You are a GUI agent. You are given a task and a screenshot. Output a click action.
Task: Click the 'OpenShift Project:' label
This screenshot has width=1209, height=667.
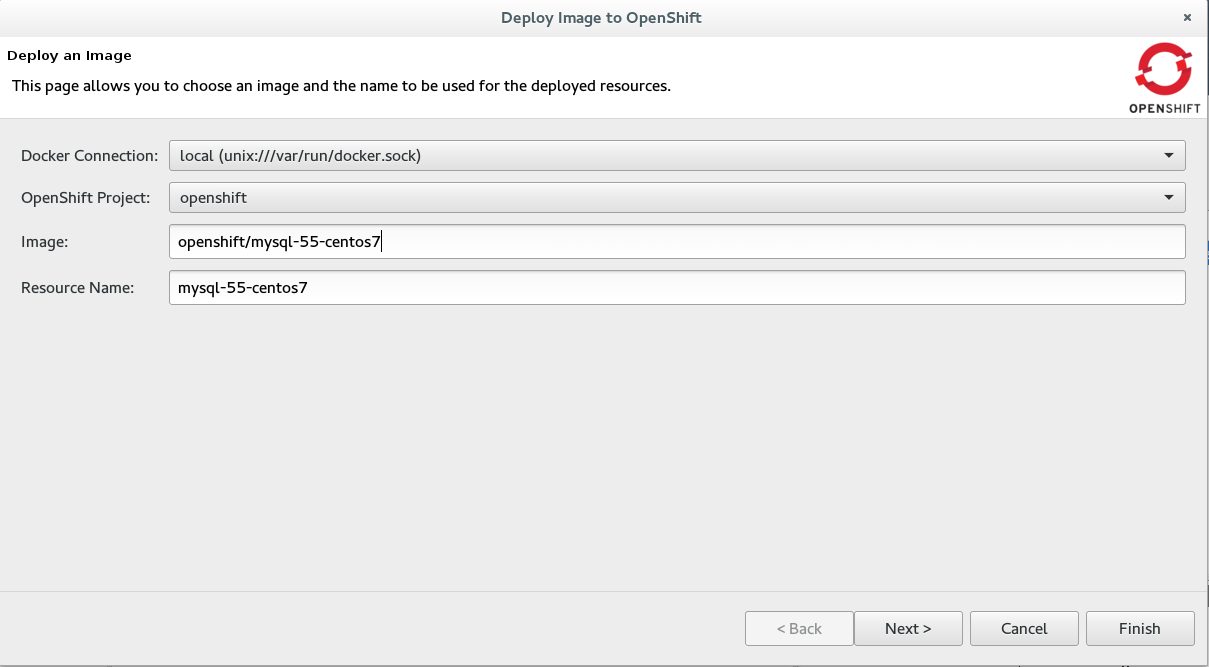pyautogui.click(x=86, y=198)
